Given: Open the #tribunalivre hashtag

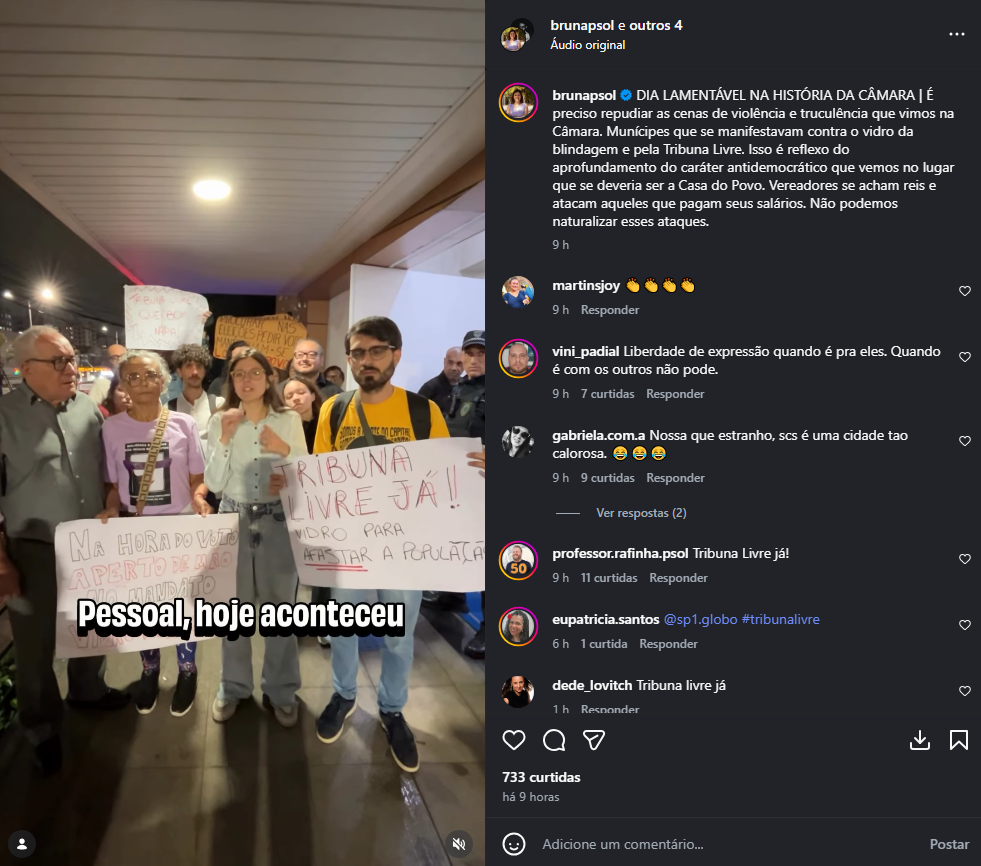Looking at the screenshot, I should 780,619.
